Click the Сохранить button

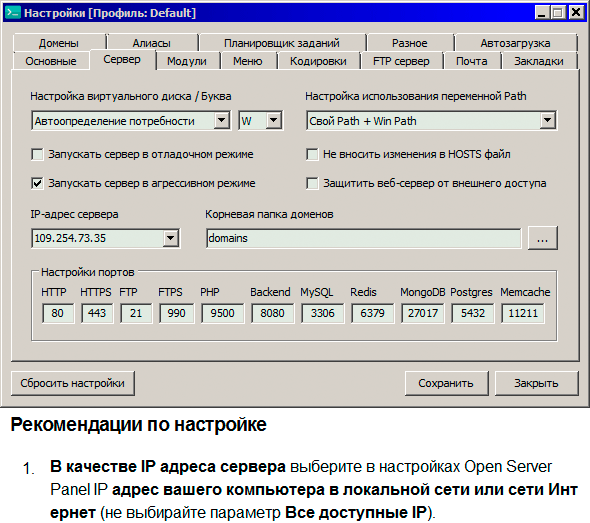[x=446, y=383]
